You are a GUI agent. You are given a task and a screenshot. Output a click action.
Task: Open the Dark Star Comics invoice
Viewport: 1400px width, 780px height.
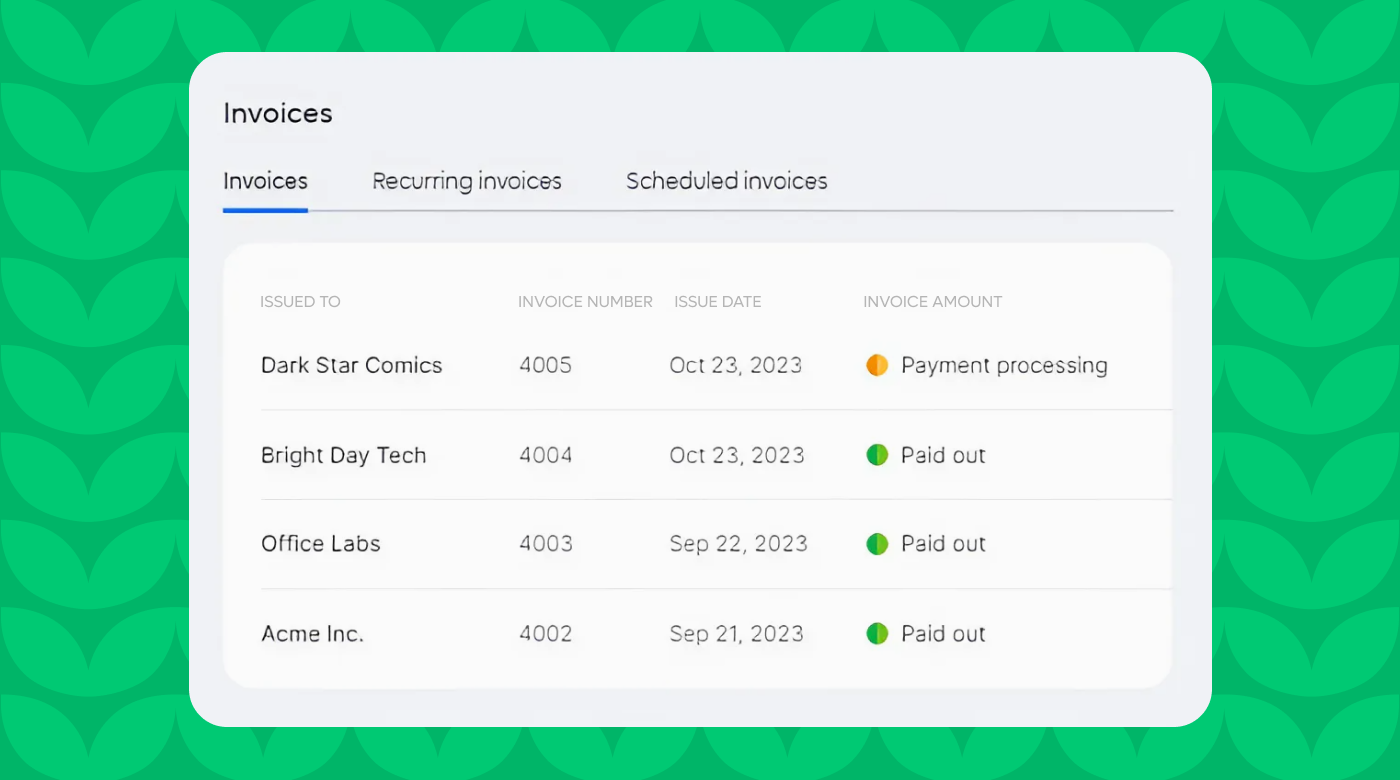pos(351,366)
